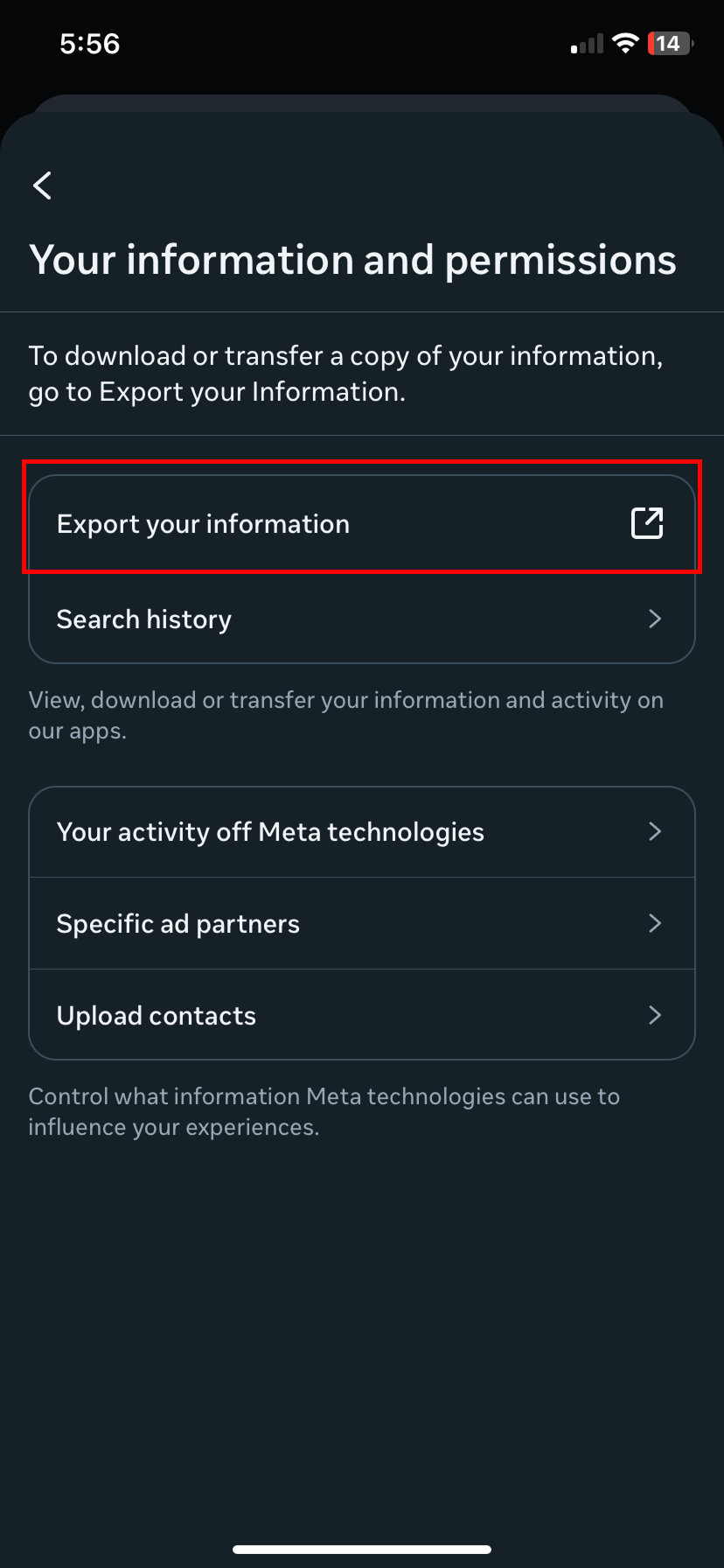
Task: Open Export your information
Action: tap(203, 524)
